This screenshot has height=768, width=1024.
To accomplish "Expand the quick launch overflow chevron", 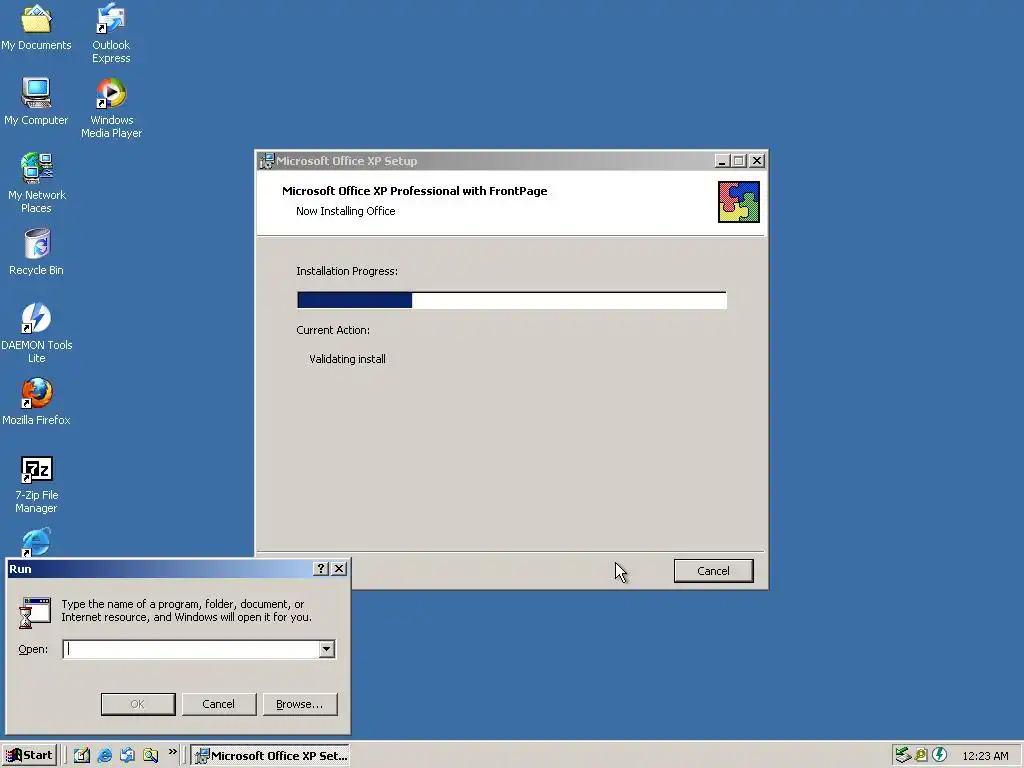I will tap(172, 752).
